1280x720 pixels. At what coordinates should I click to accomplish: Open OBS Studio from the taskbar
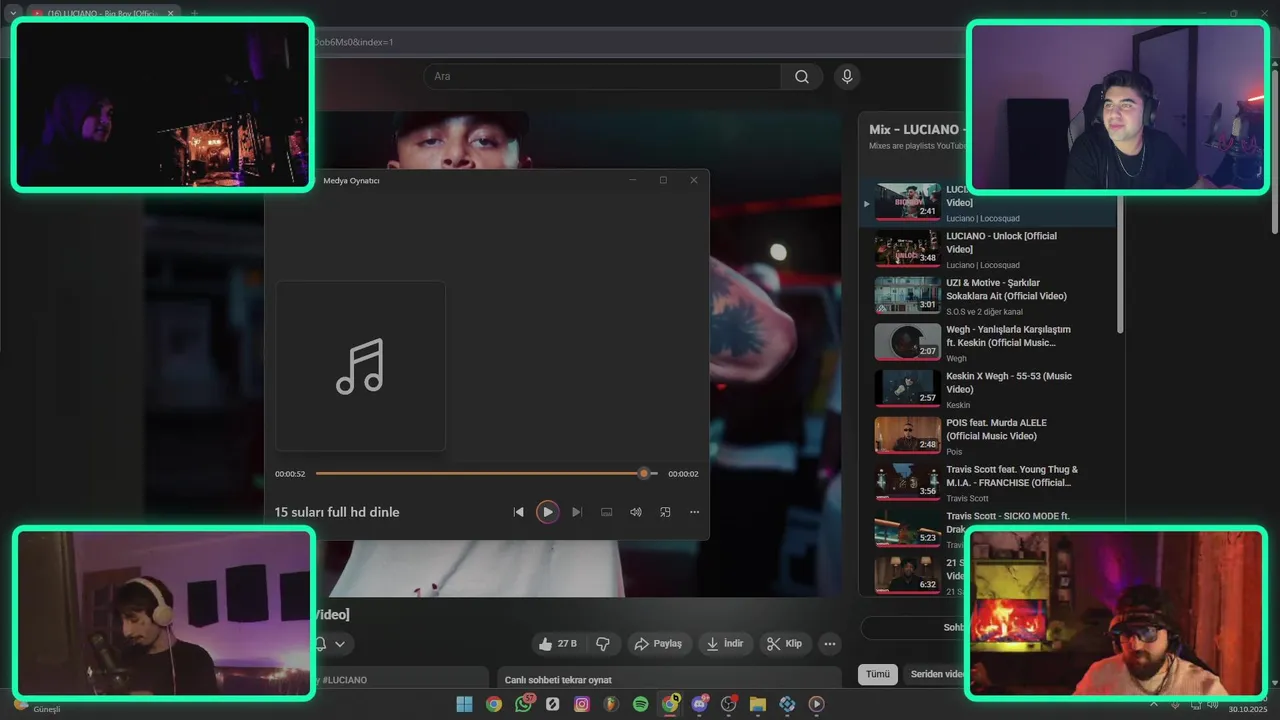pos(729,704)
